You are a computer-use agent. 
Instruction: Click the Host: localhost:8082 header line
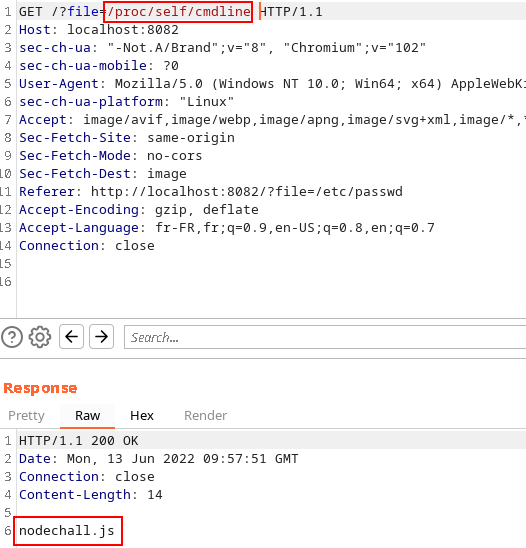pyautogui.click(x=99, y=30)
